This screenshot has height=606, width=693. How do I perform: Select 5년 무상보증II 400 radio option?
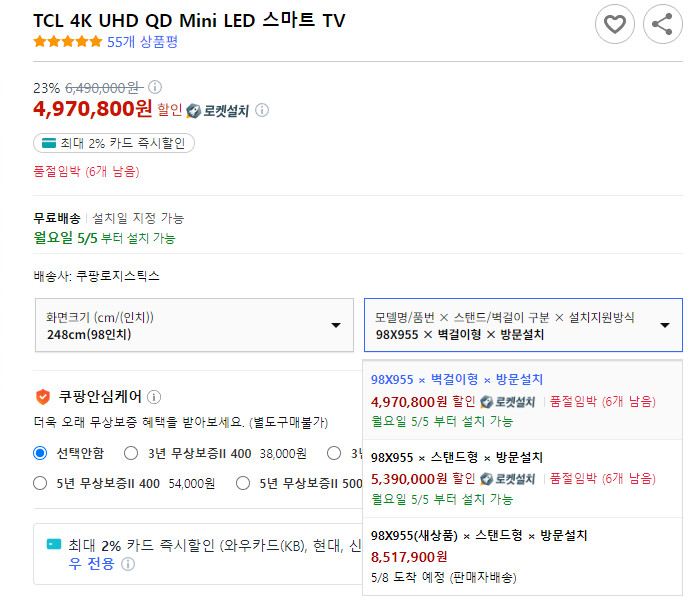click(x=40, y=483)
